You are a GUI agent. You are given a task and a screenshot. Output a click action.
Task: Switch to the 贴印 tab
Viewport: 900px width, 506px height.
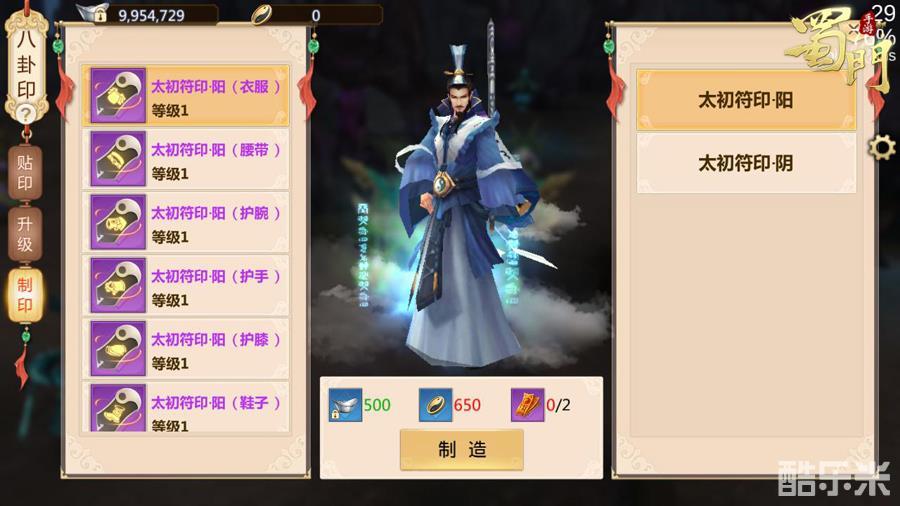(25, 173)
